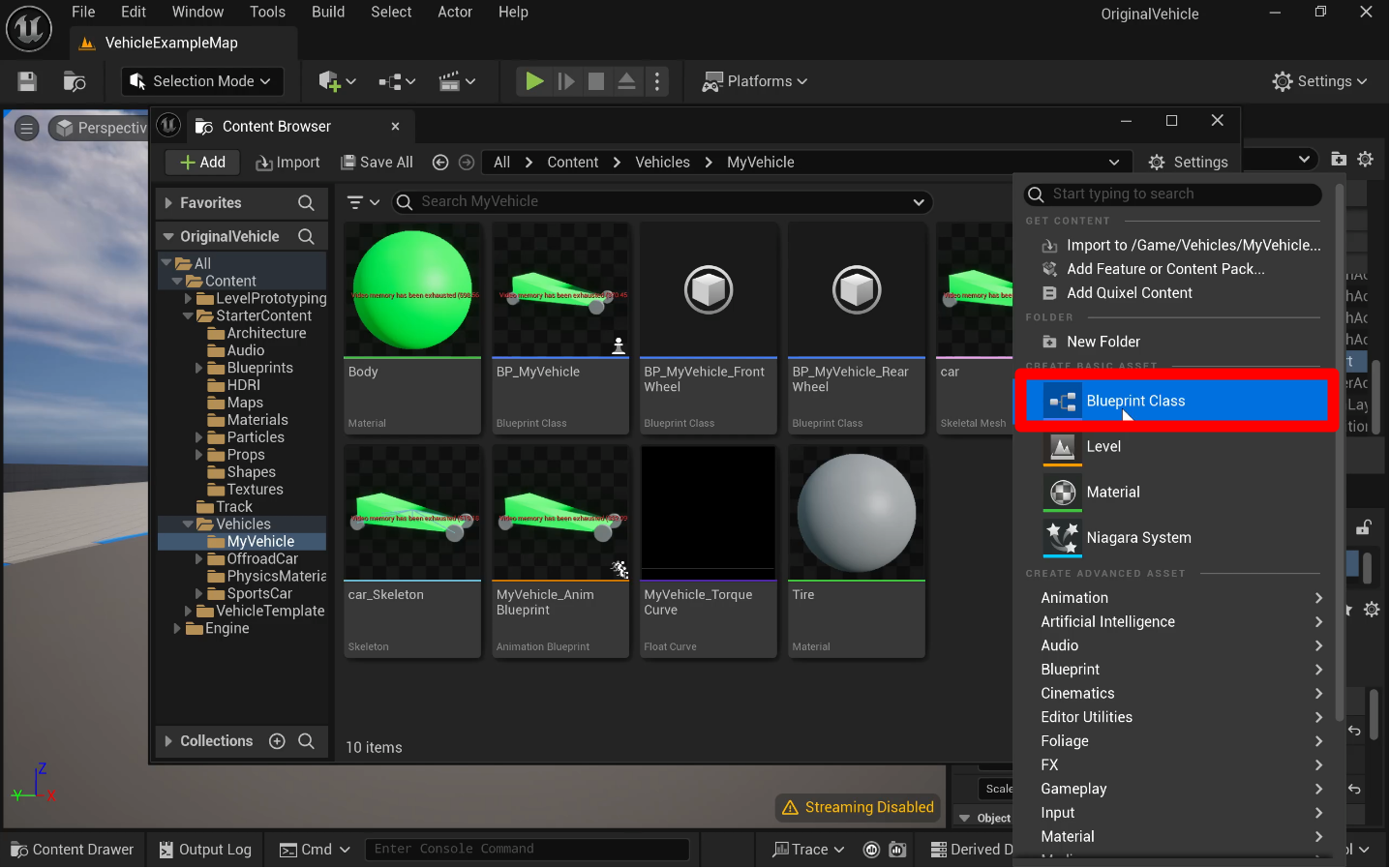1390x868 pixels.
Task: Close the Content Browser tab
Action: 395,126
